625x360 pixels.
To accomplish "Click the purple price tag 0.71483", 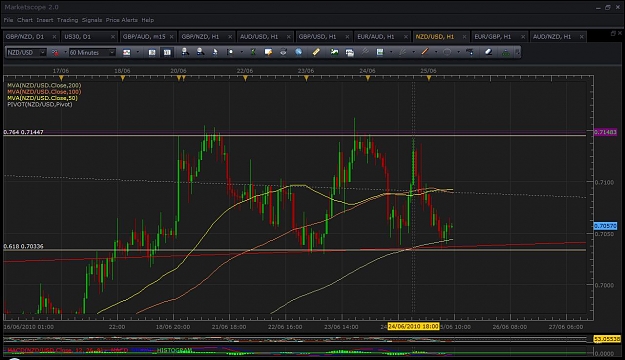I will (605, 132).
